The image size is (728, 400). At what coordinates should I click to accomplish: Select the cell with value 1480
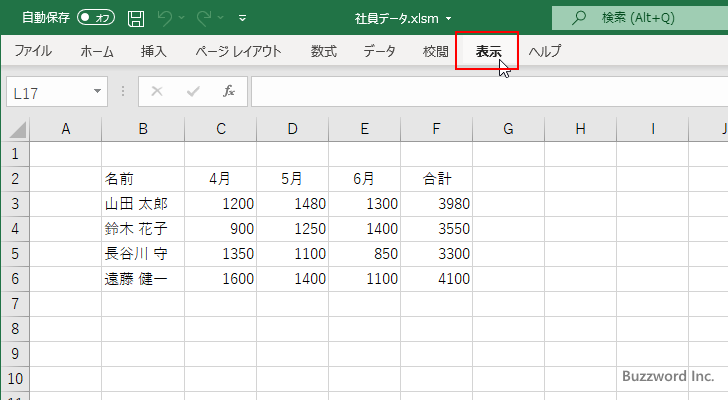(x=292, y=204)
